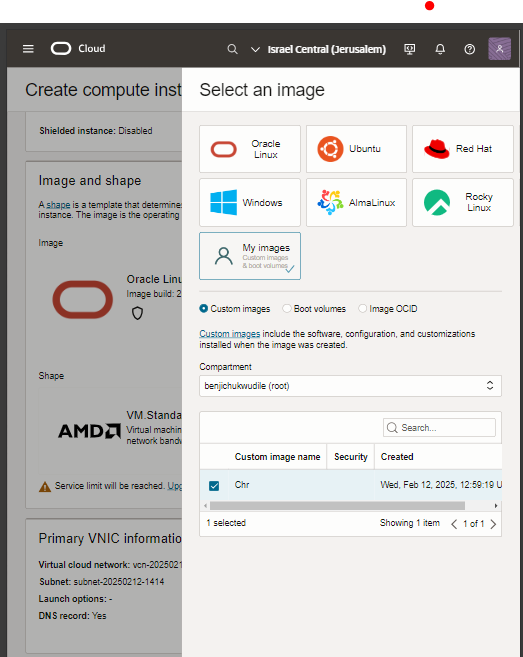
Task: Click the horizontal scrollbar in images table
Action: coord(337,506)
